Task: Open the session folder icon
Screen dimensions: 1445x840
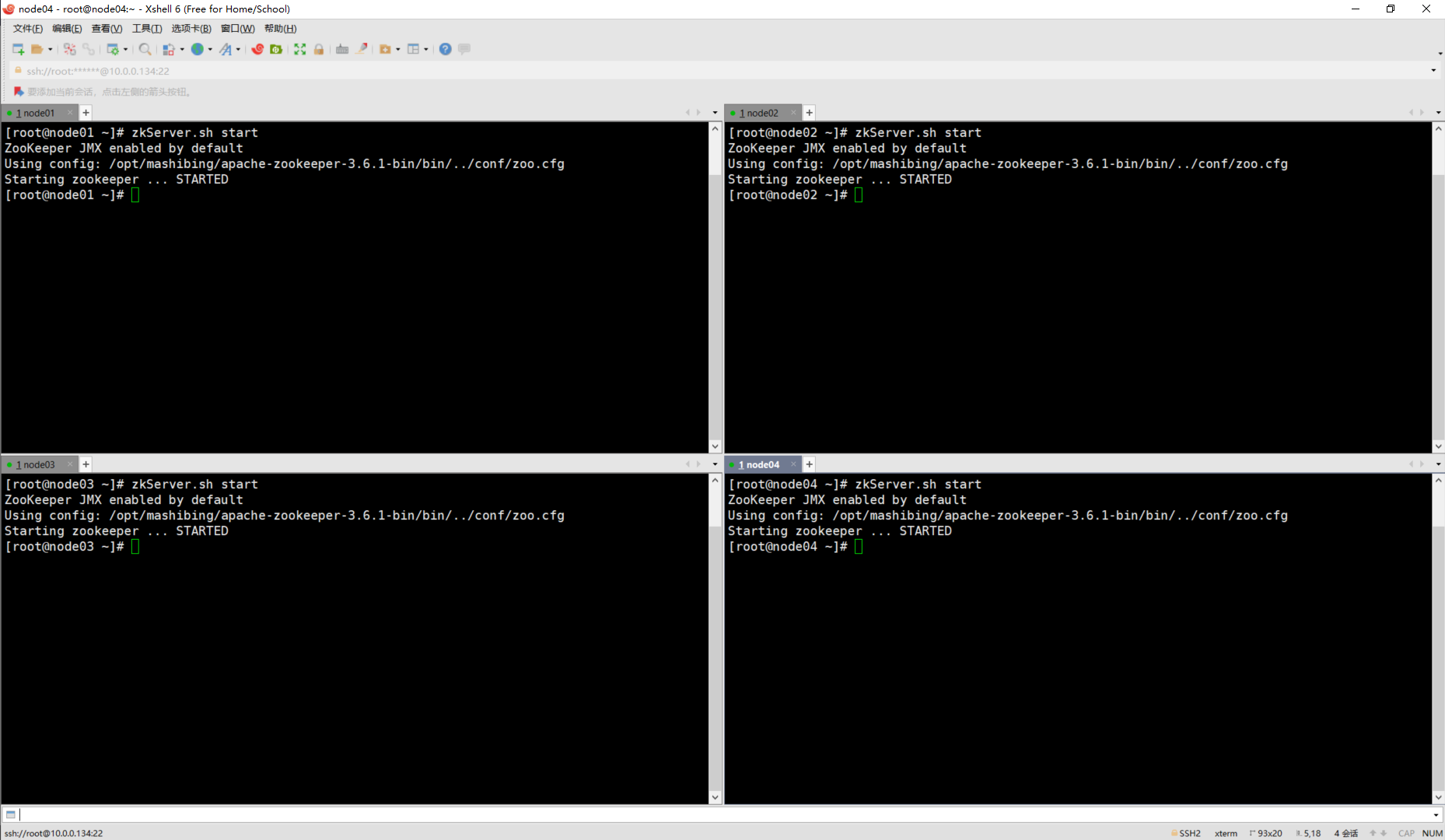Action: tap(37, 49)
